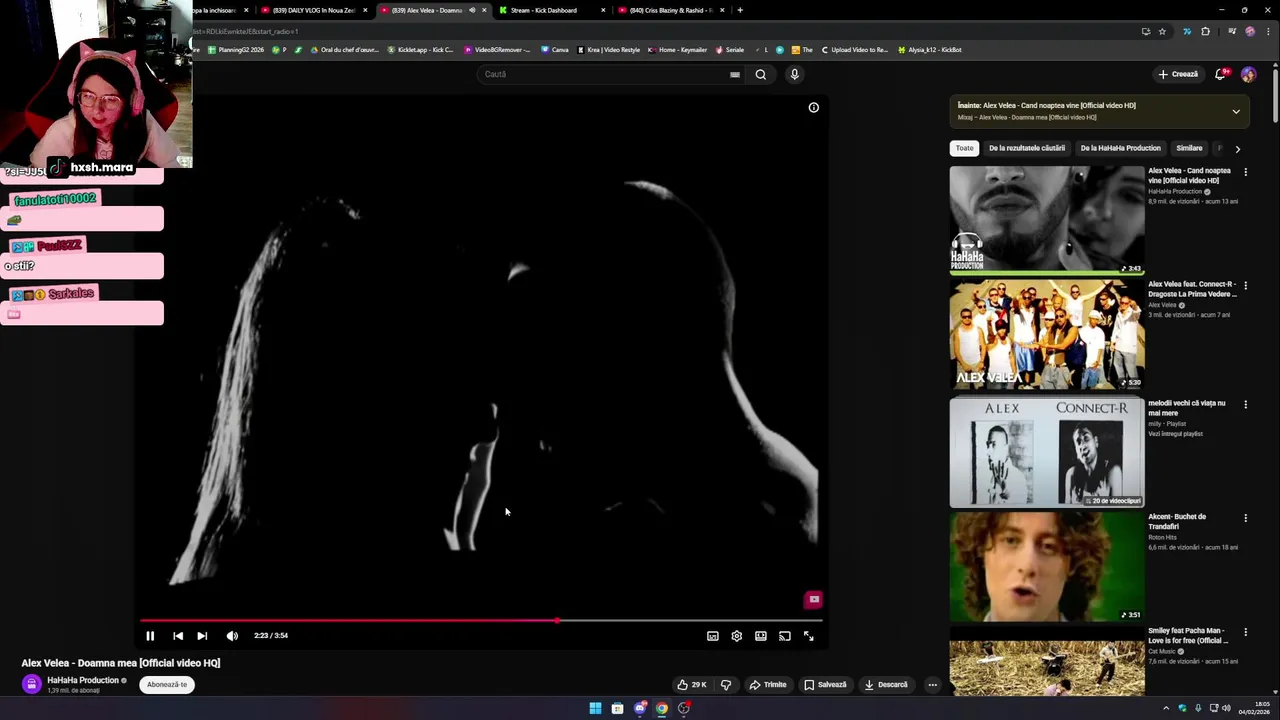Show more filter chips with the right arrow
This screenshot has width=1280, height=720.
pos(1237,149)
